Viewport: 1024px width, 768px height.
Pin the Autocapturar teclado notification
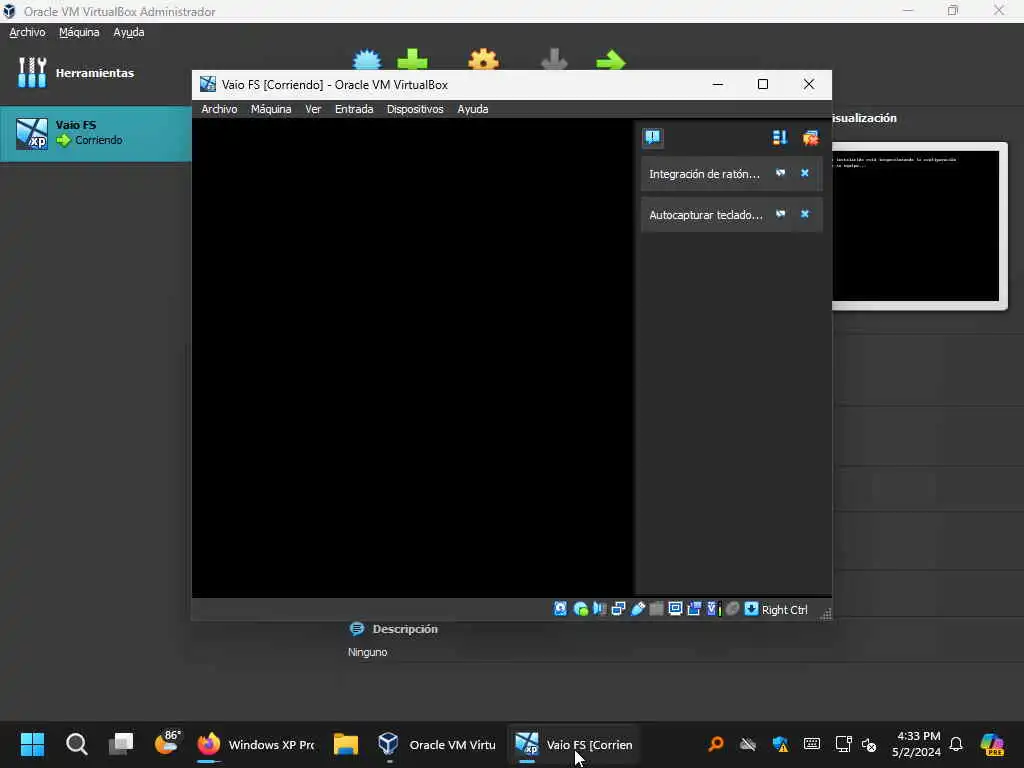pos(780,214)
